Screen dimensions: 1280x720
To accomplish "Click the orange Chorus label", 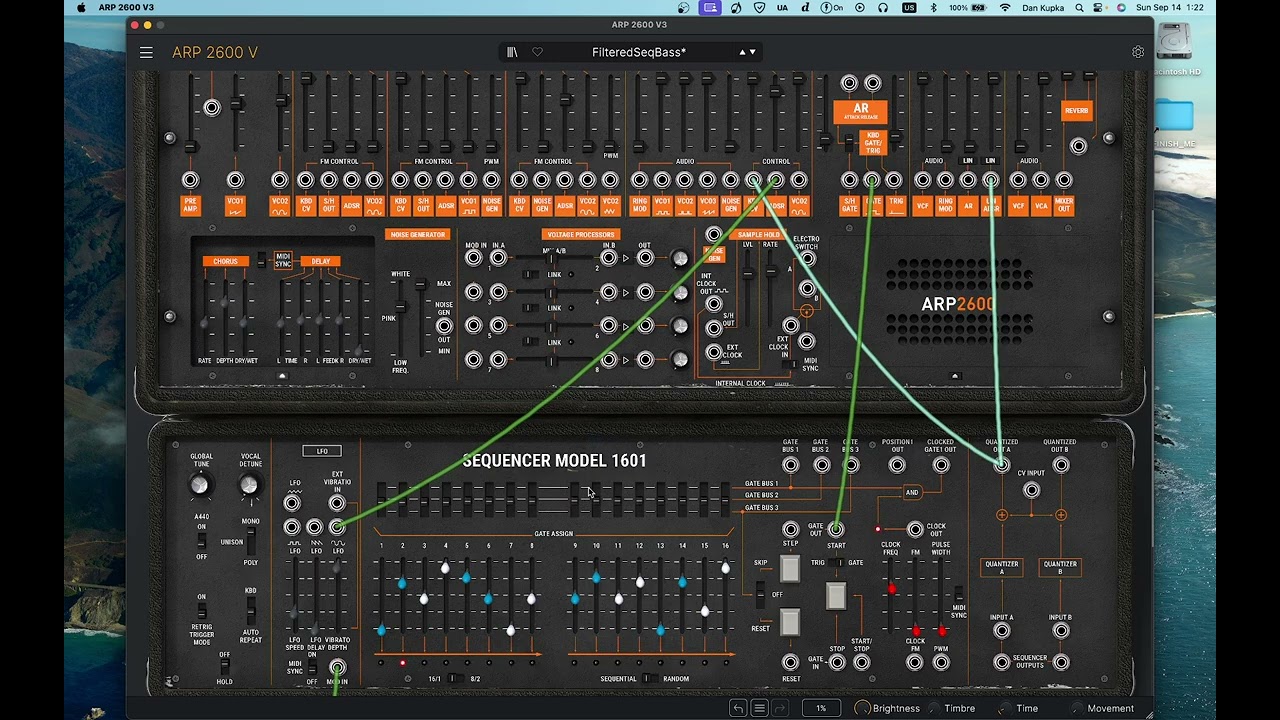I will click(225, 262).
